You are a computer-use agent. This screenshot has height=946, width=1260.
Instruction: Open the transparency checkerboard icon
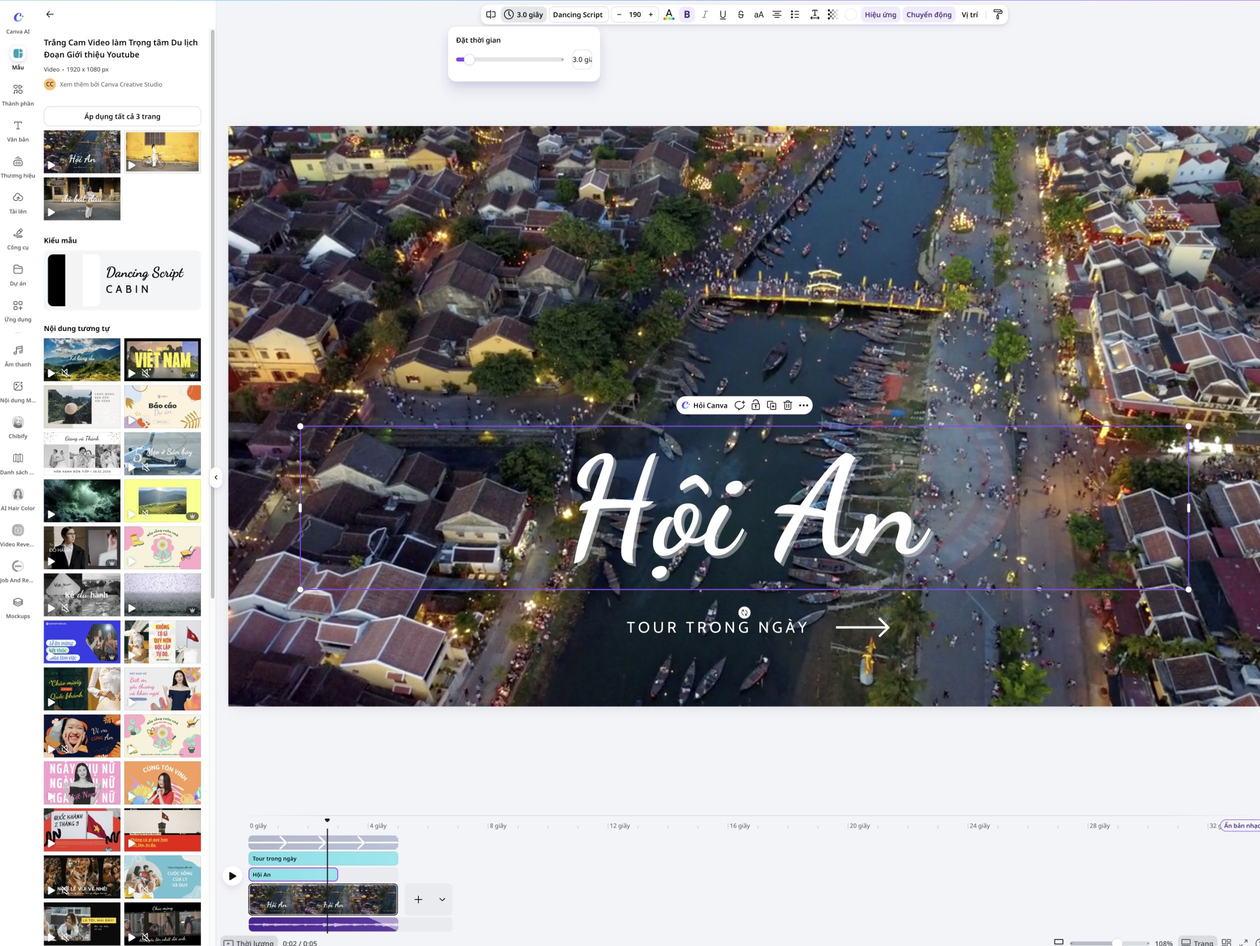pos(832,15)
